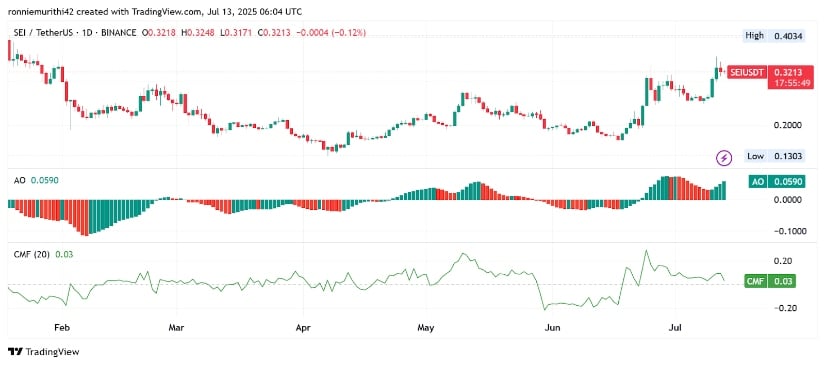Screen dimensions: 825x365
Task: Click the open price O0.3218
Action: pyautogui.click(x=158, y=33)
